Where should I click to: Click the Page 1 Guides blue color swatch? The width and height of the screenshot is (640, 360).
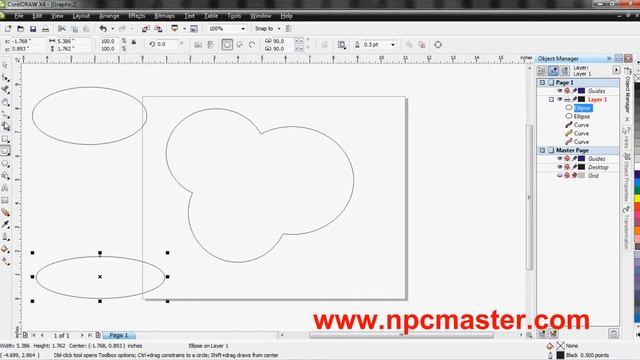[x=582, y=91]
